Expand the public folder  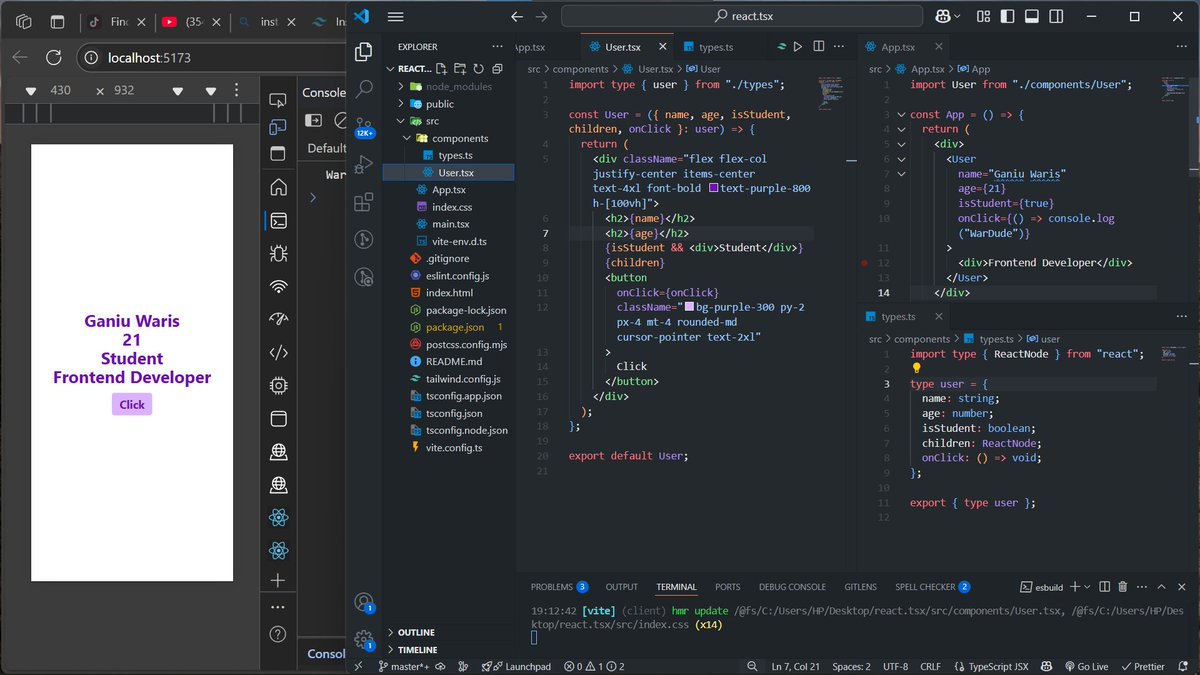[x=402, y=104]
